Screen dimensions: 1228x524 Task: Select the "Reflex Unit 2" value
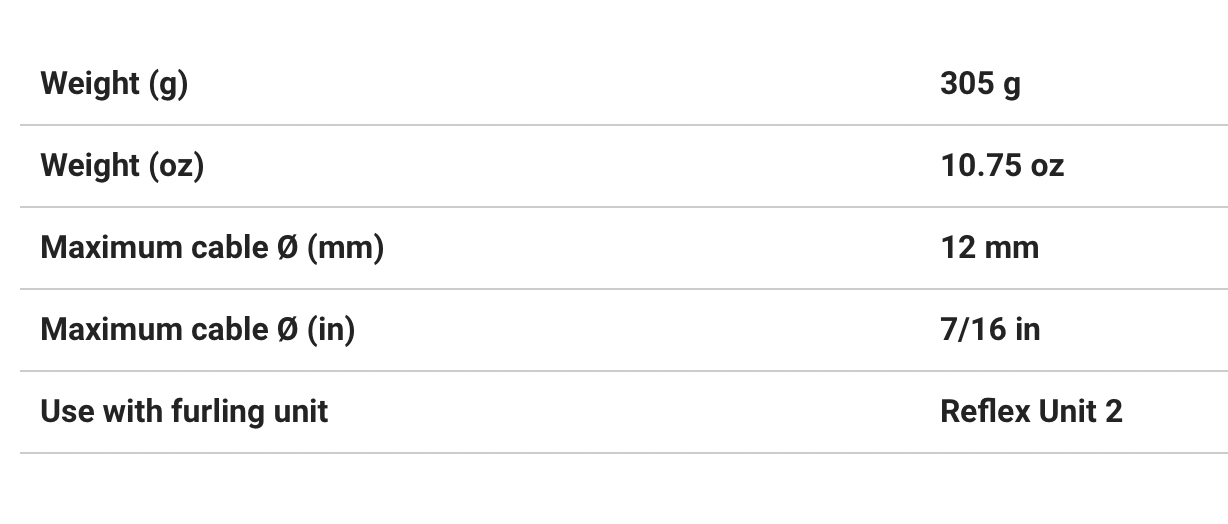[1031, 412]
